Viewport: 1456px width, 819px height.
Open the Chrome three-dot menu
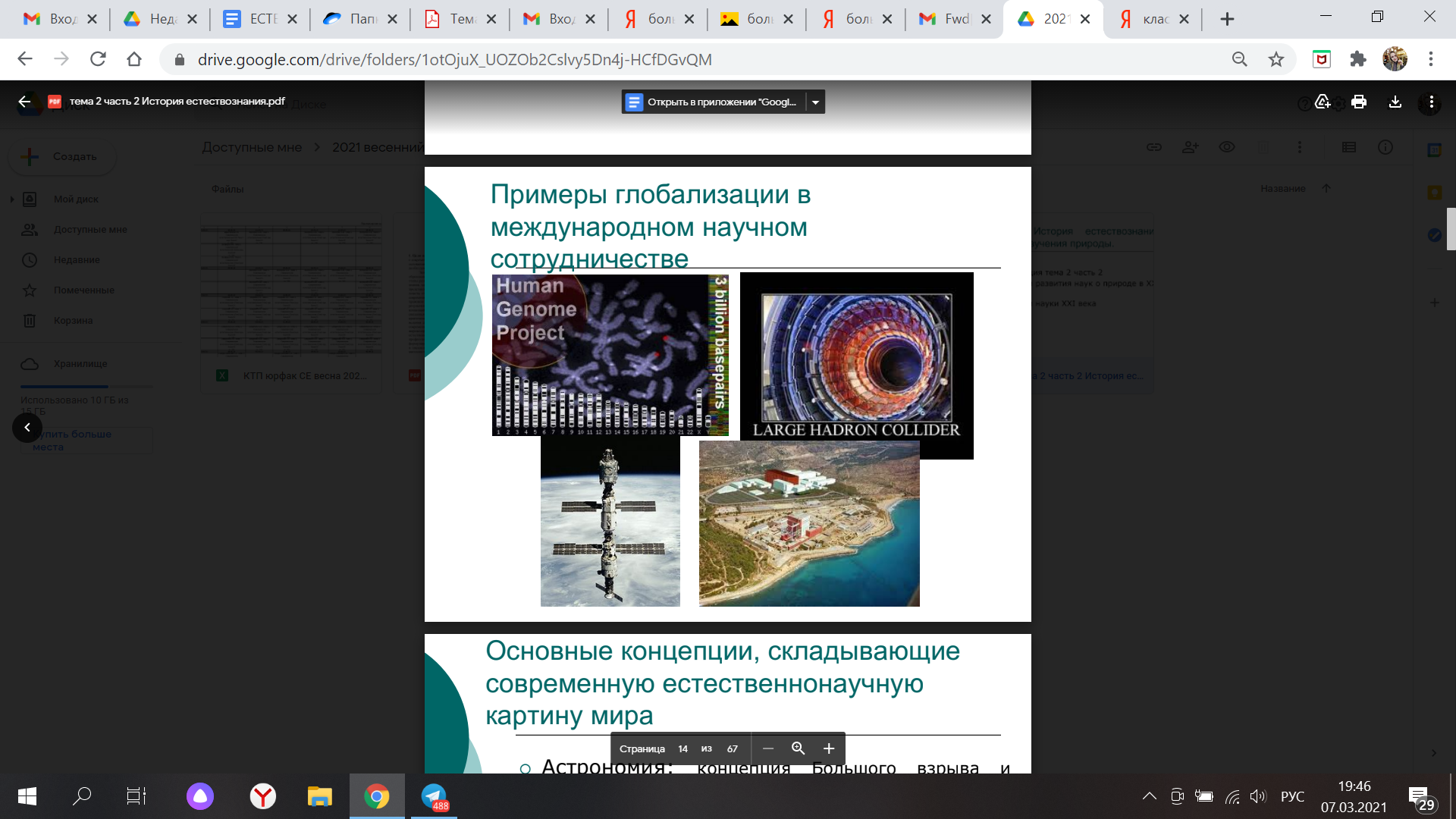click(x=1431, y=59)
